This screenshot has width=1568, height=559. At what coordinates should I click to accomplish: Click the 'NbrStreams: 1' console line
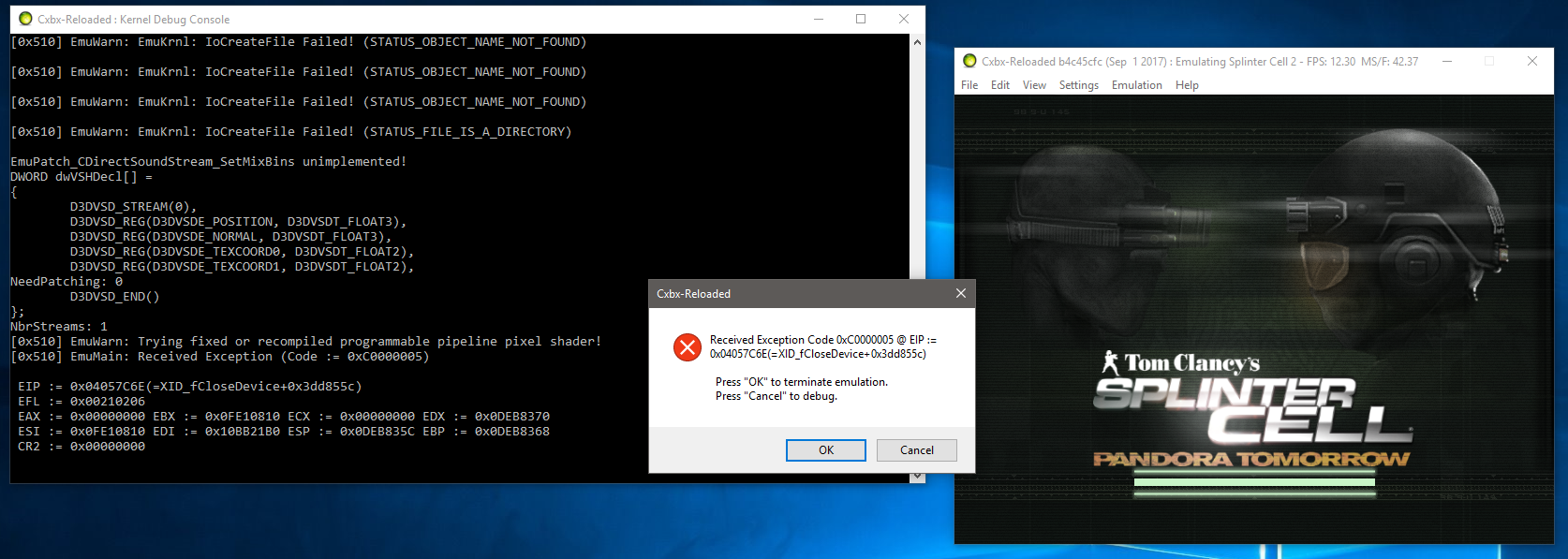point(58,327)
